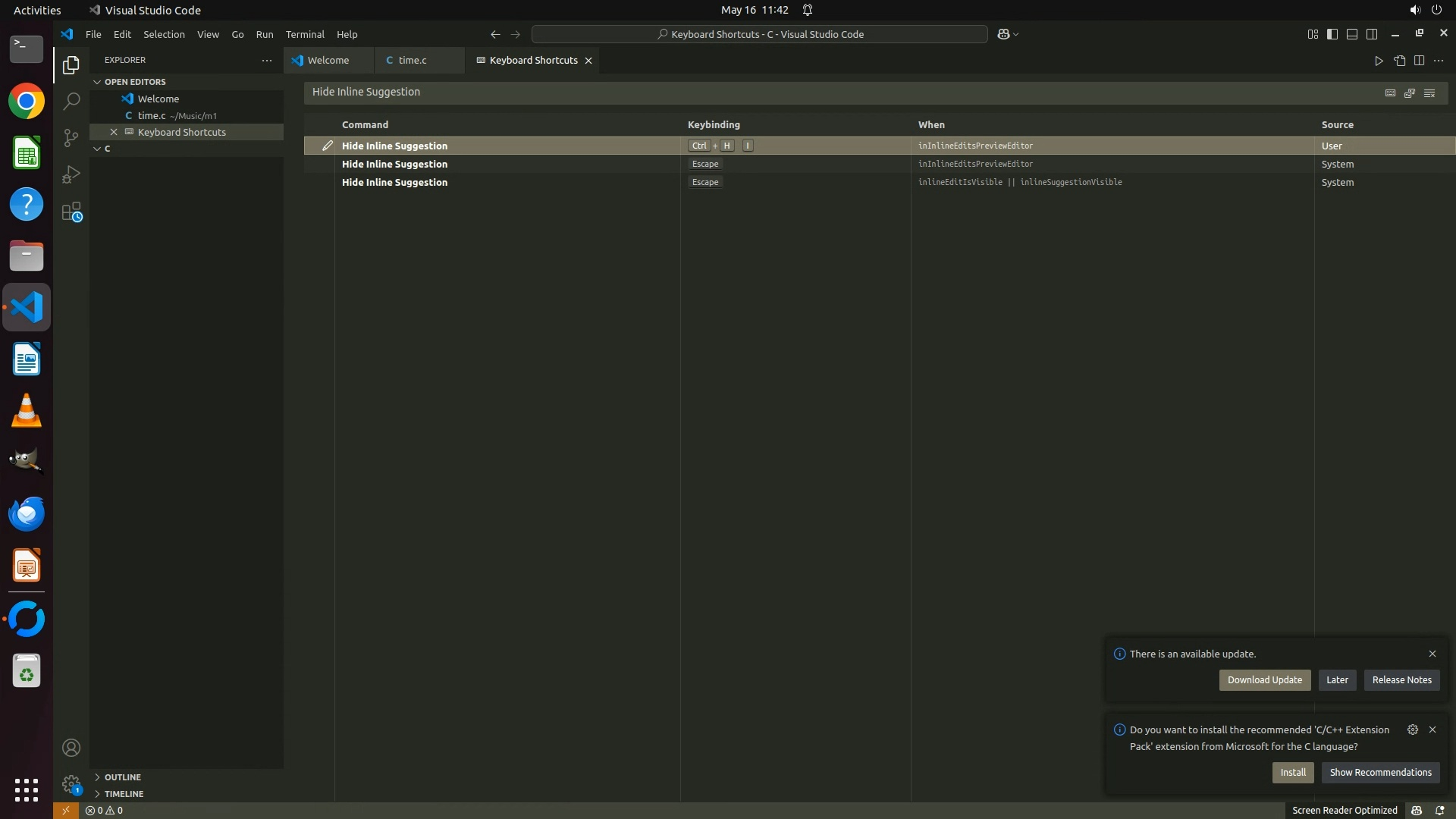Toggle the secondary side bar layout button

1372,34
